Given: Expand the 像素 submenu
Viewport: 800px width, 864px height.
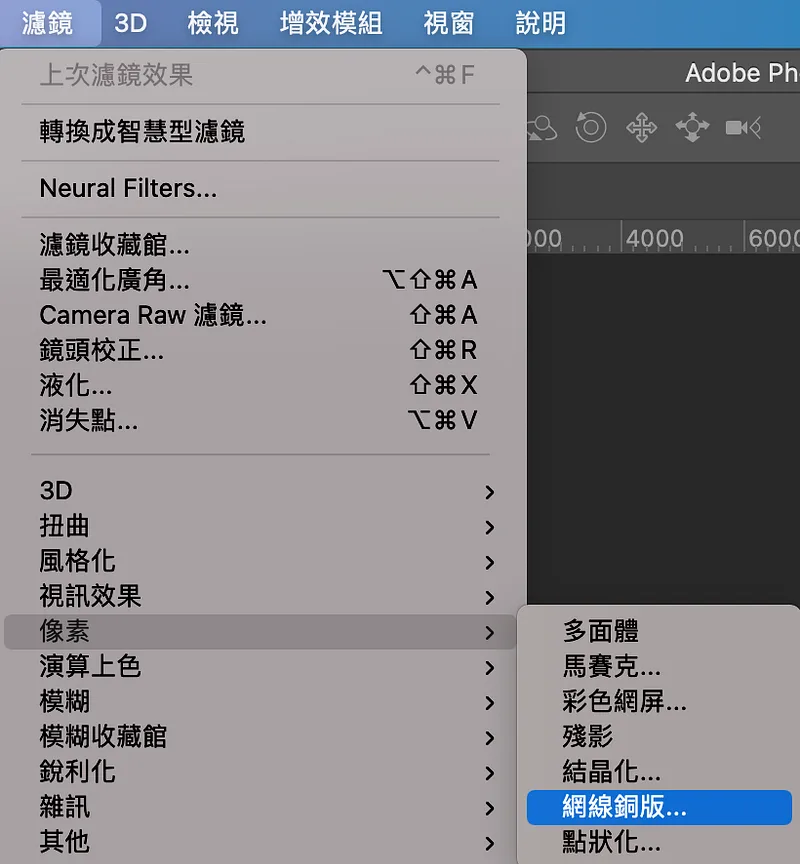Looking at the screenshot, I should (260, 631).
